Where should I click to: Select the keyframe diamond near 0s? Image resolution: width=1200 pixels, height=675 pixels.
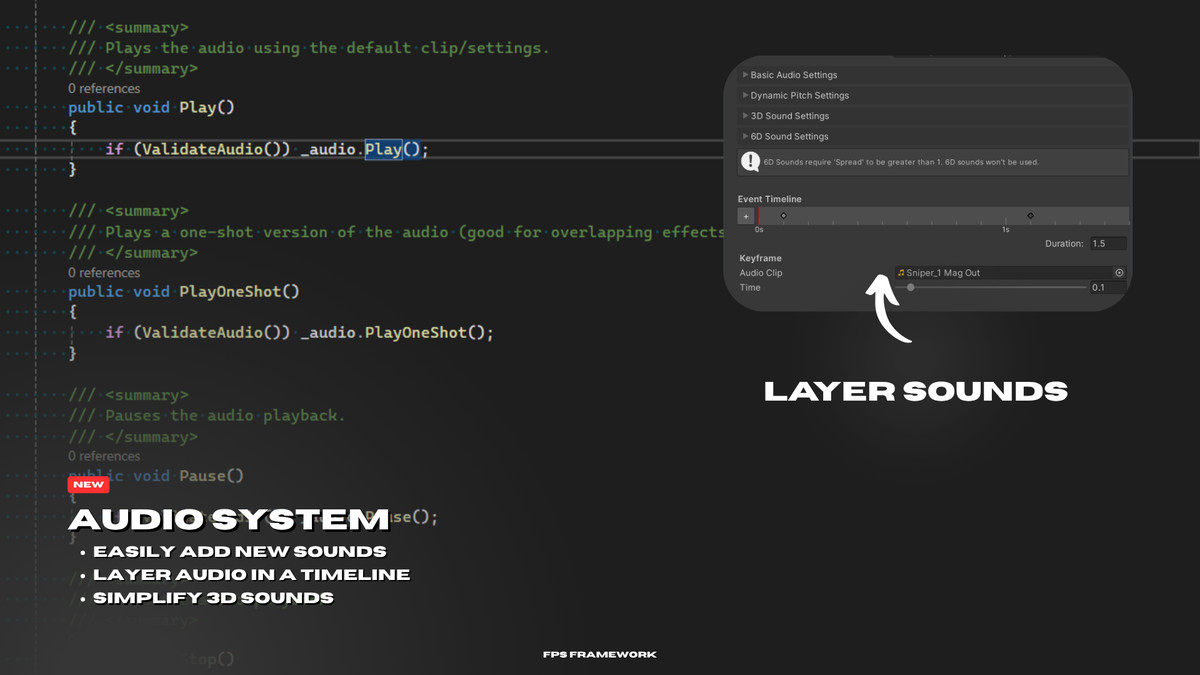(783, 214)
